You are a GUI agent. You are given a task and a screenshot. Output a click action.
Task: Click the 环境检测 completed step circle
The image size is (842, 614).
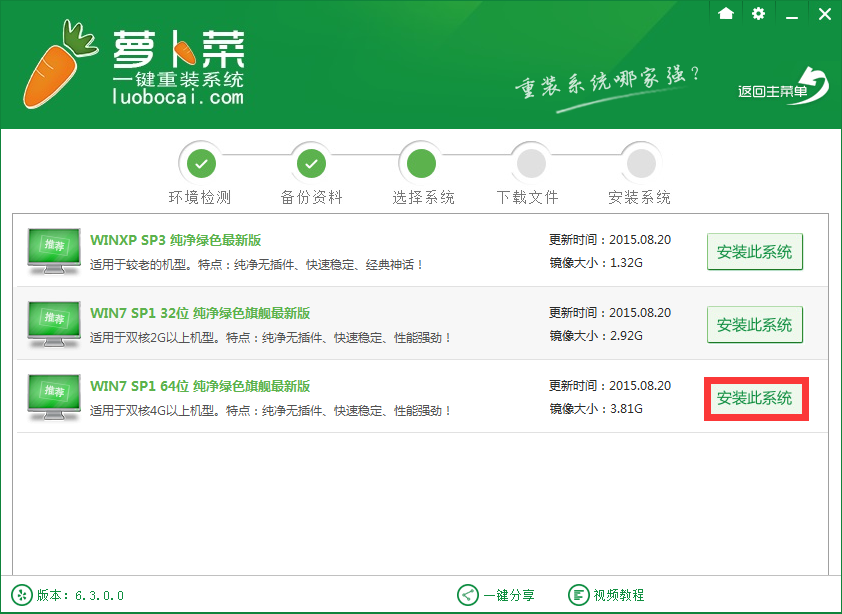click(x=201, y=163)
